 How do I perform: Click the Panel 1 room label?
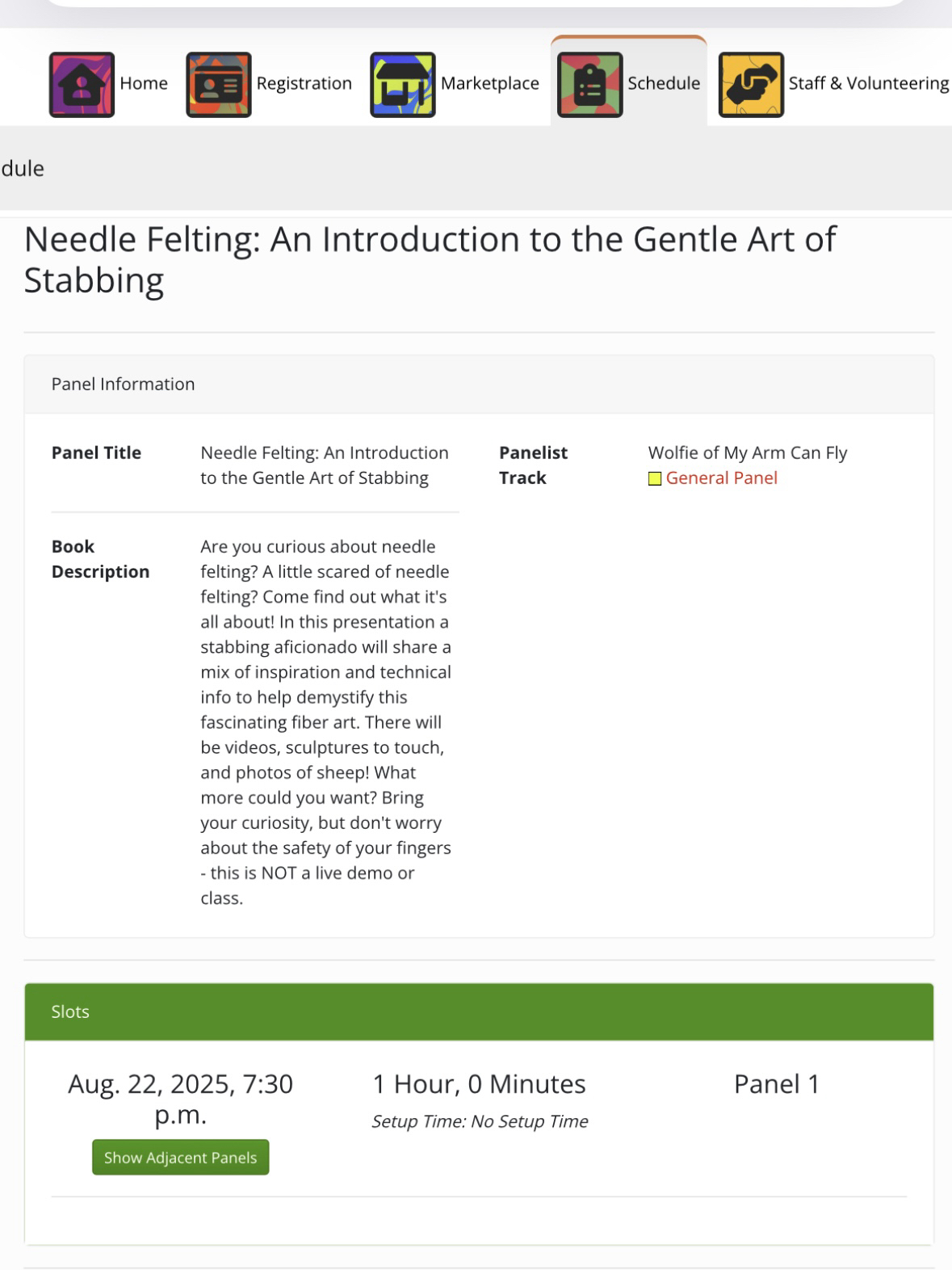pos(777,1084)
